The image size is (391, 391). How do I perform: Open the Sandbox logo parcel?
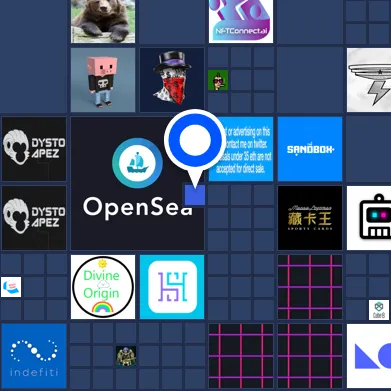(310, 149)
